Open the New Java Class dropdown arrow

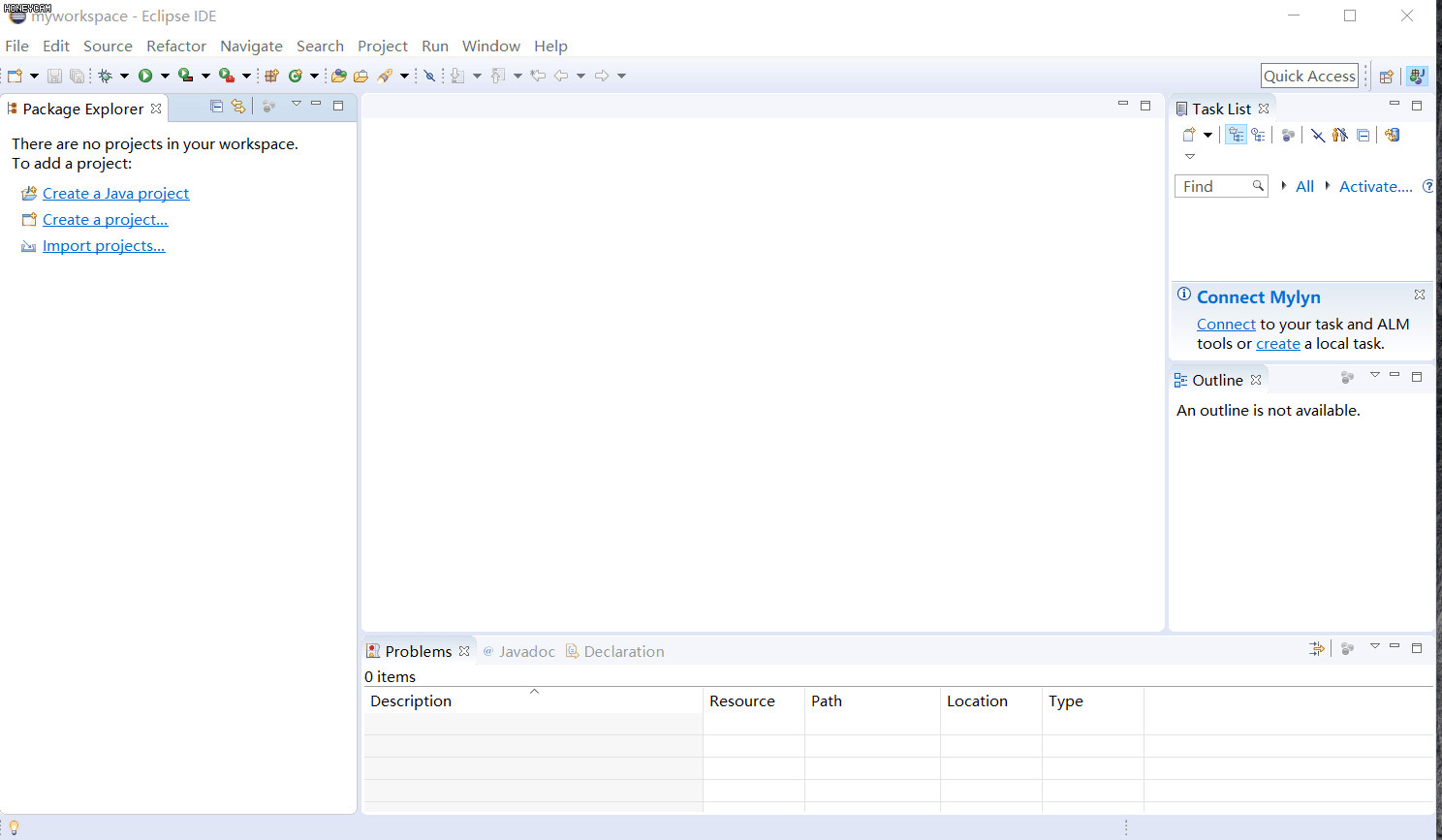(314, 76)
